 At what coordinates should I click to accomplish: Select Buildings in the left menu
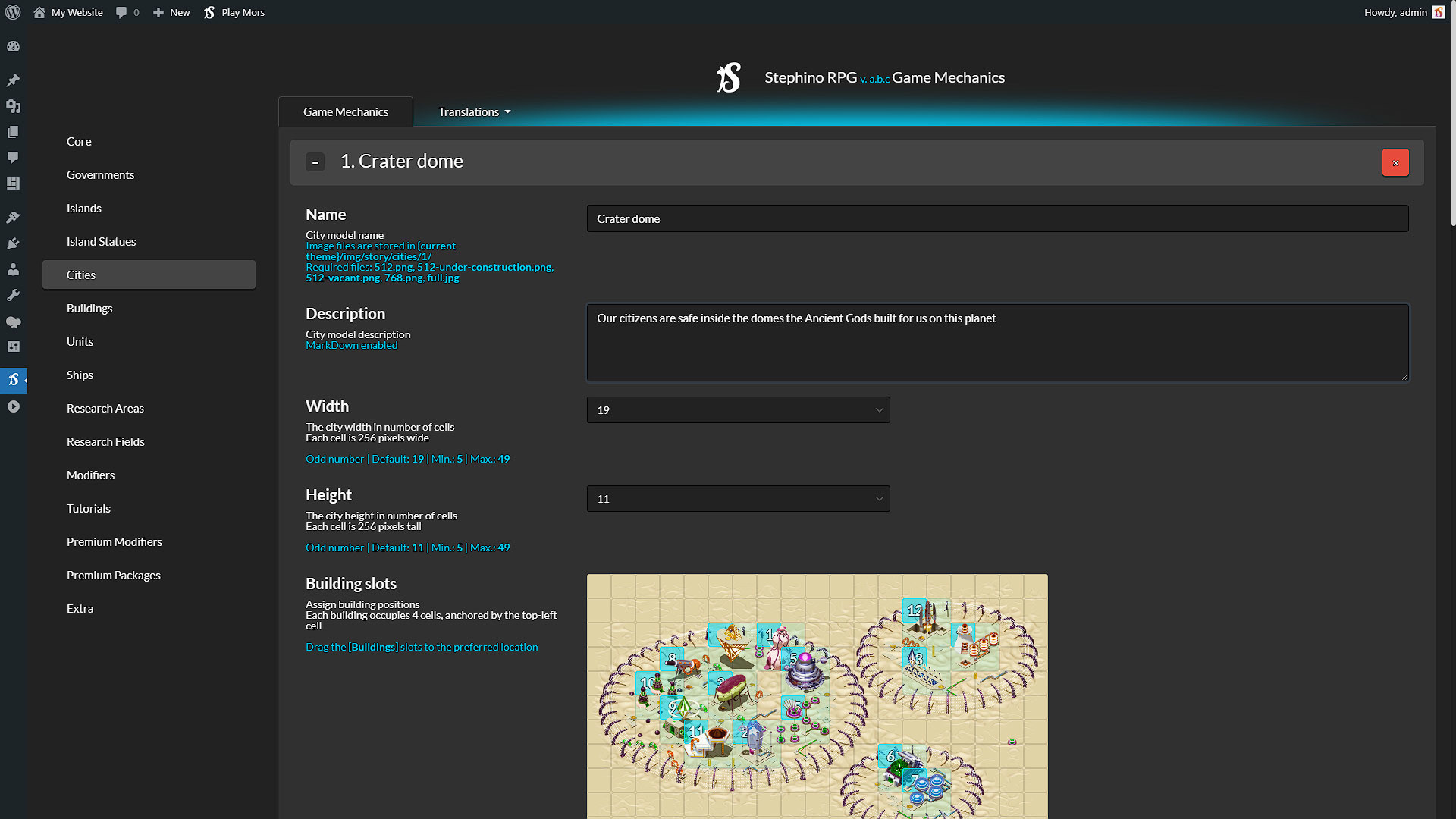click(89, 309)
